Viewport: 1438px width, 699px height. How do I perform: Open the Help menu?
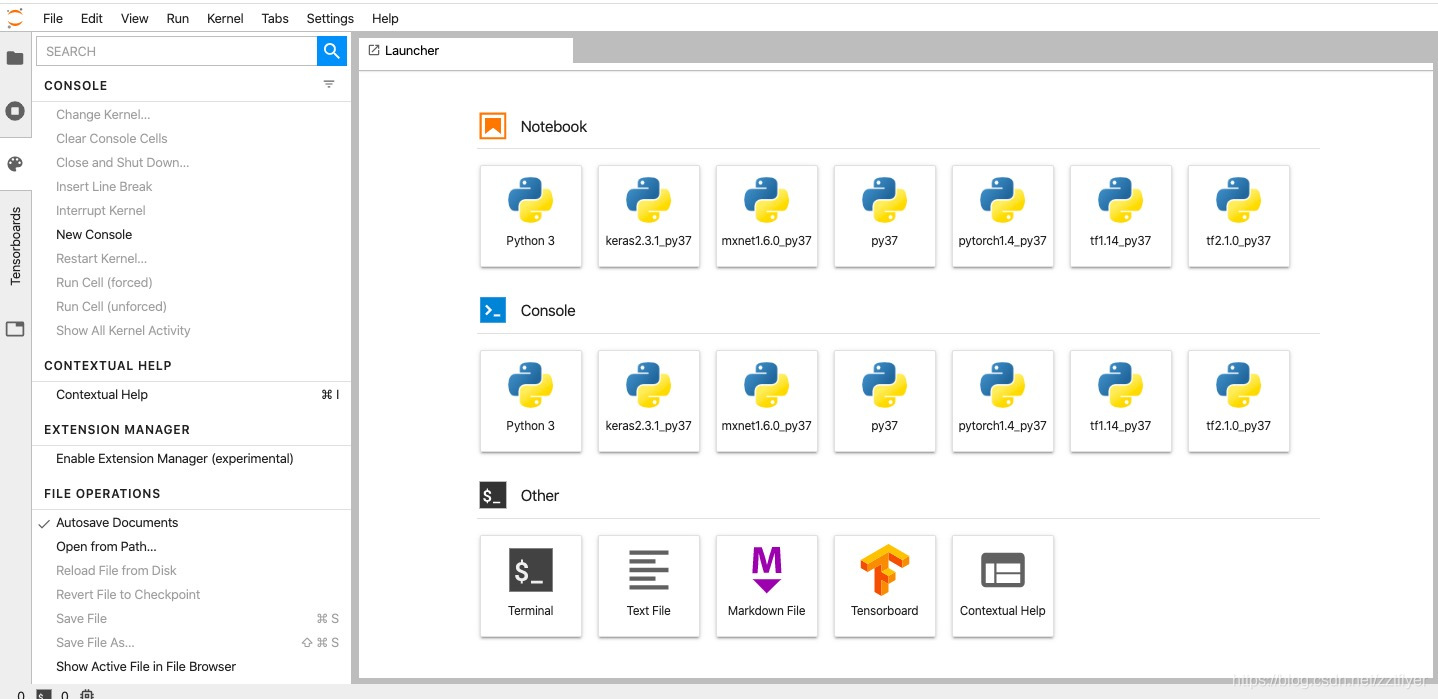click(x=385, y=18)
